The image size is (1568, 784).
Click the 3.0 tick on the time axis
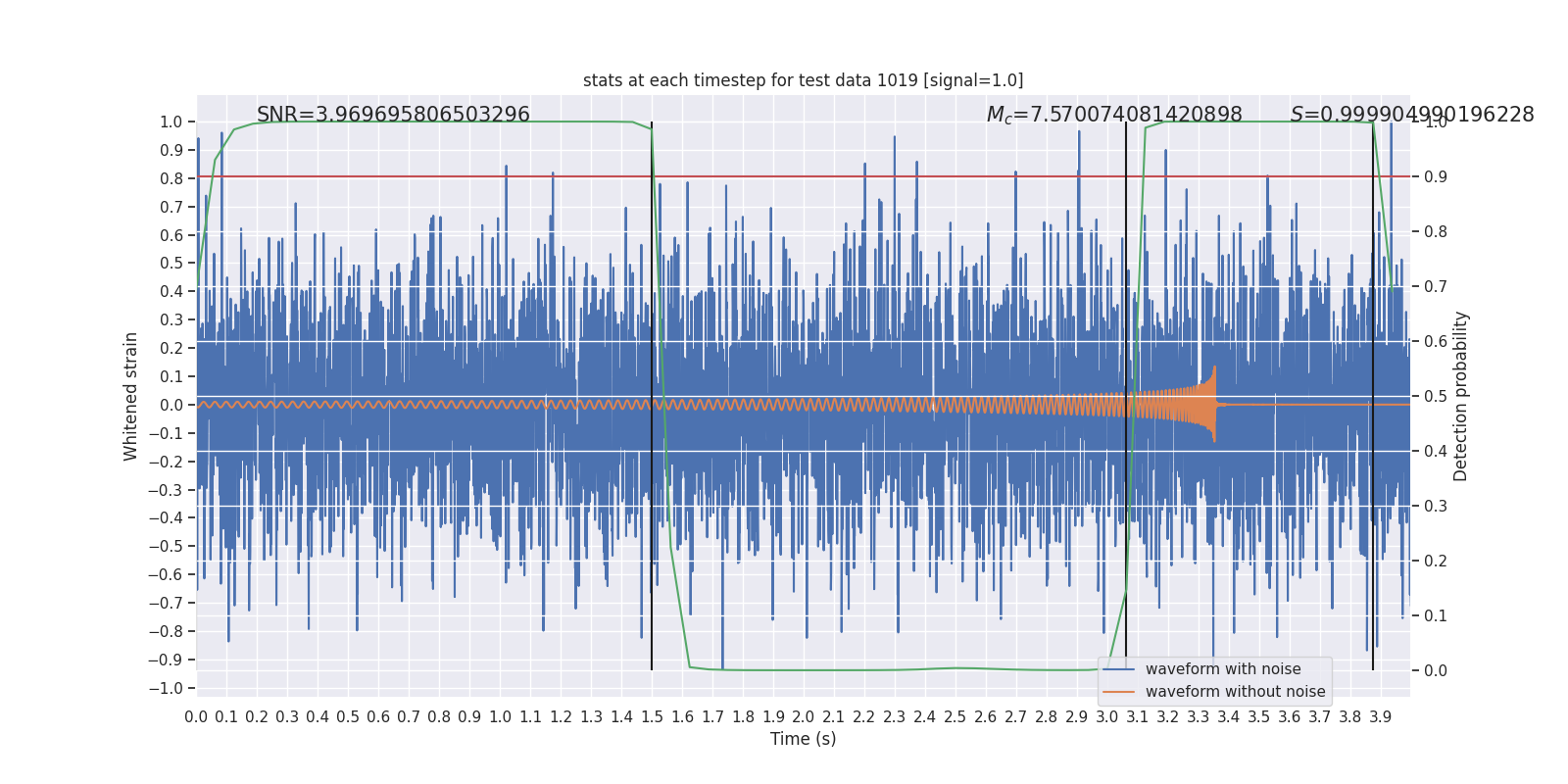(x=1107, y=717)
